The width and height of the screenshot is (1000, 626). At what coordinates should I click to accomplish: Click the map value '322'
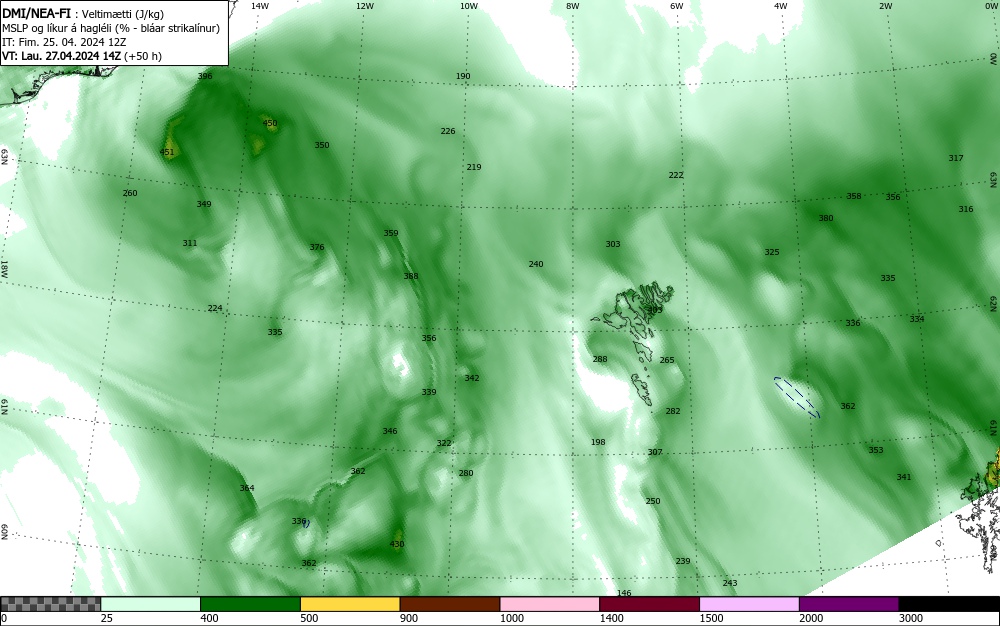click(x=444, y=443)
